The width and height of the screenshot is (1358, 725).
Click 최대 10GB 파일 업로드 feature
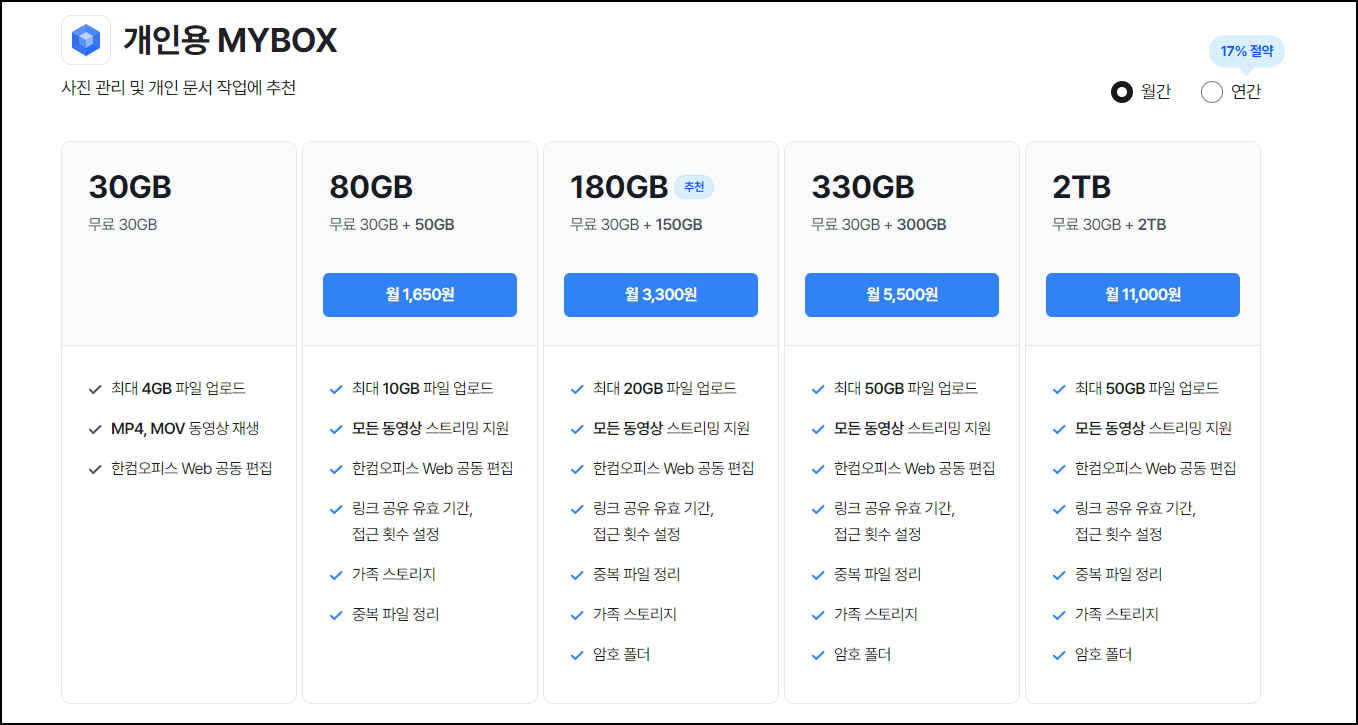click(423, 389)
